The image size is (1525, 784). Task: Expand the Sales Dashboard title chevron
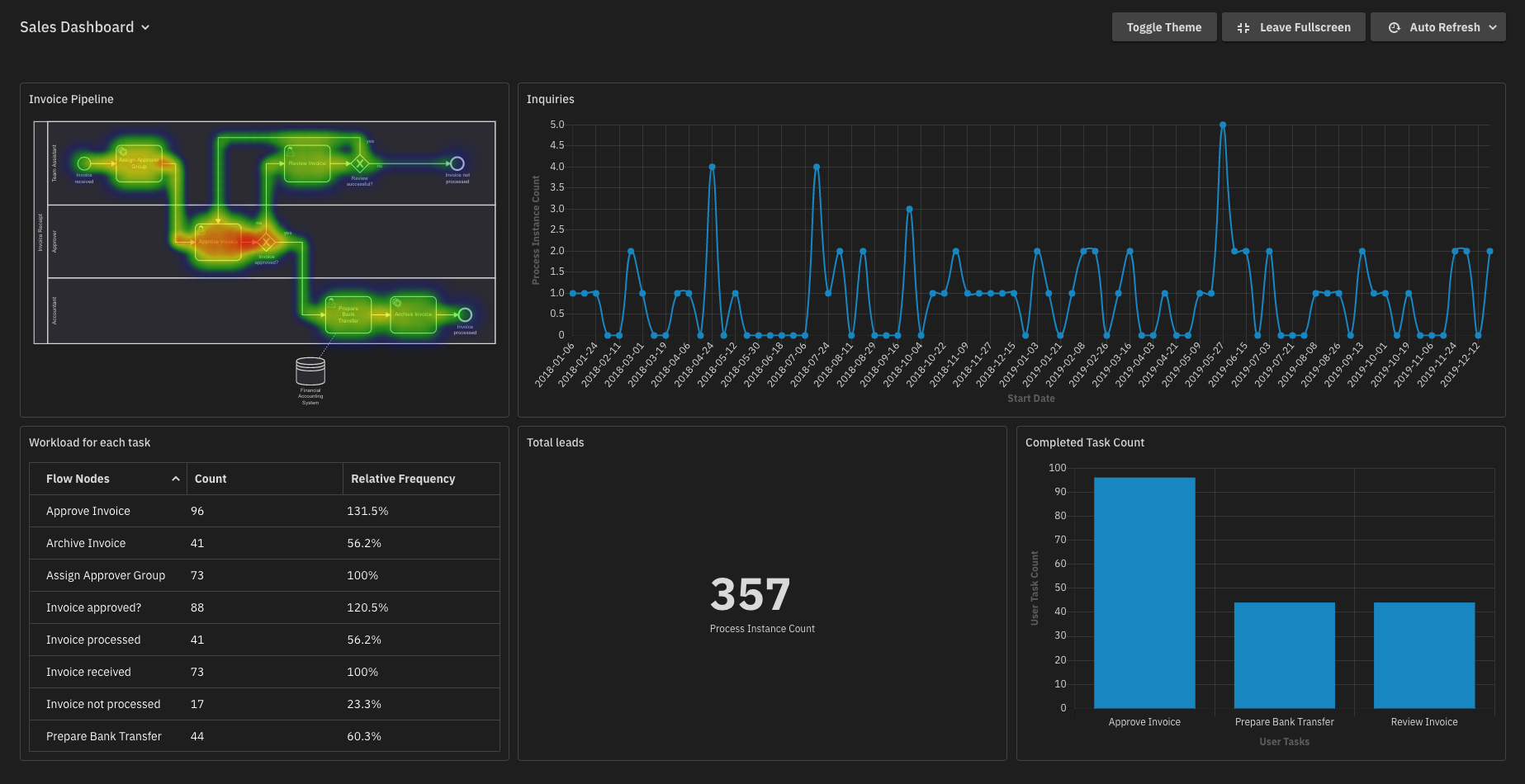[x=145, y=27]
